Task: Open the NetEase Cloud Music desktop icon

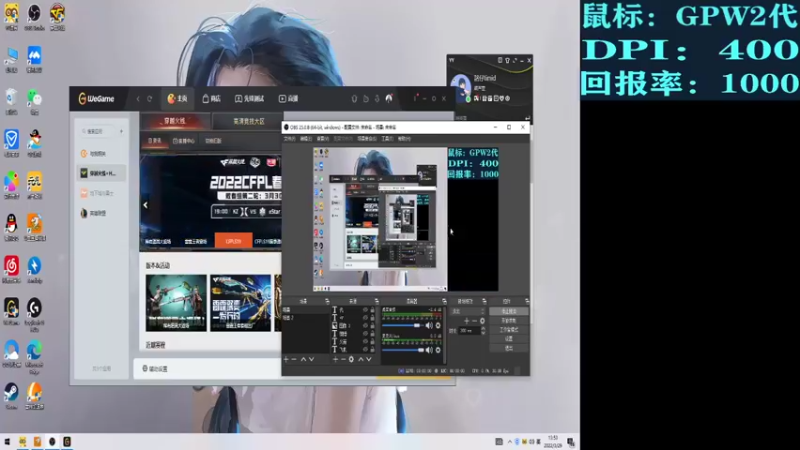Action: click(11, 269)
